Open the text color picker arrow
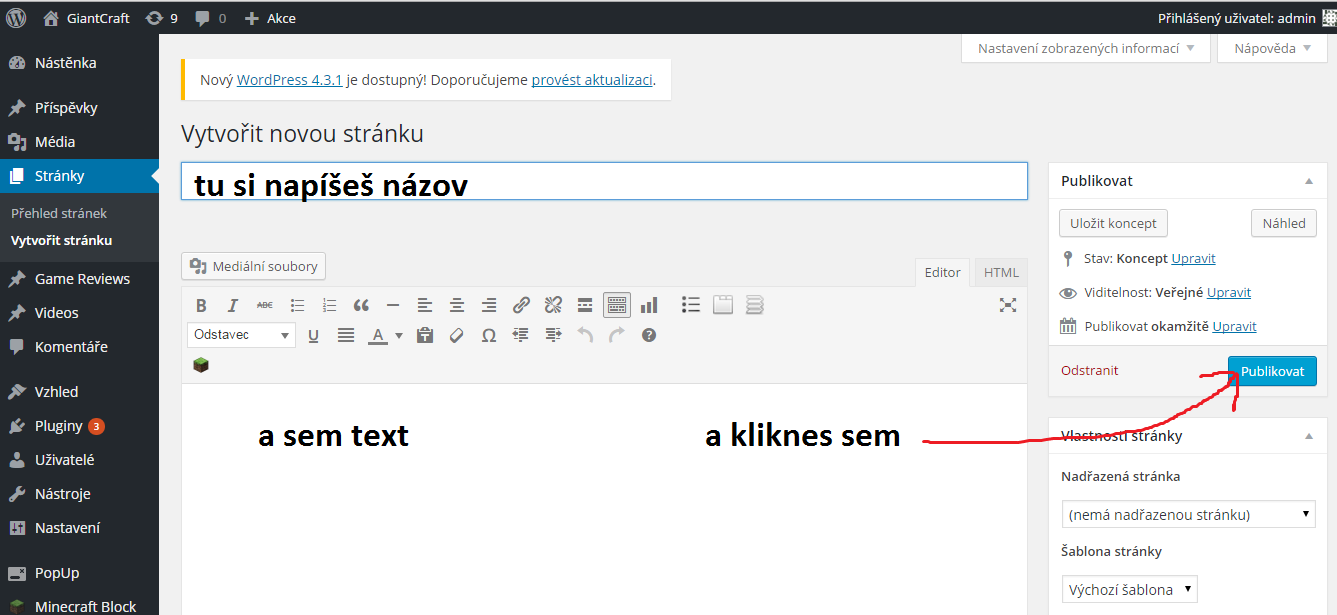 tap(399, 336)
